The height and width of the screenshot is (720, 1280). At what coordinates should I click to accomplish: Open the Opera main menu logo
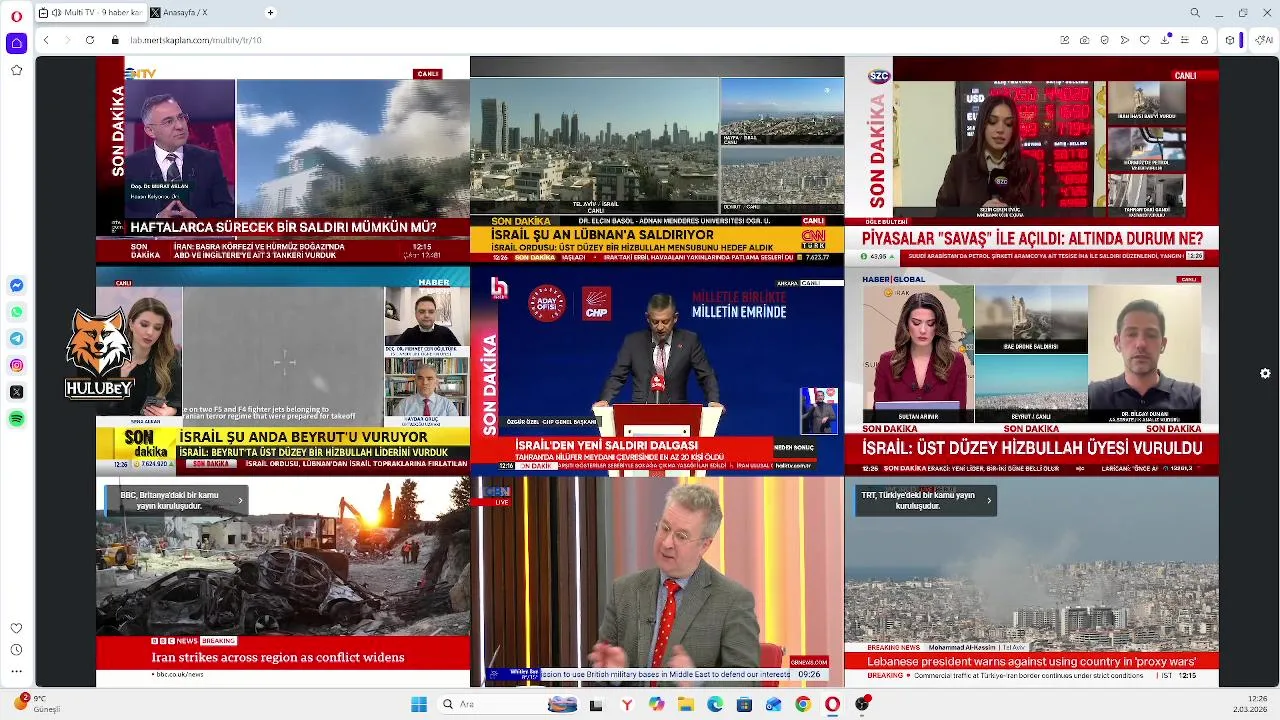point(16,15)
